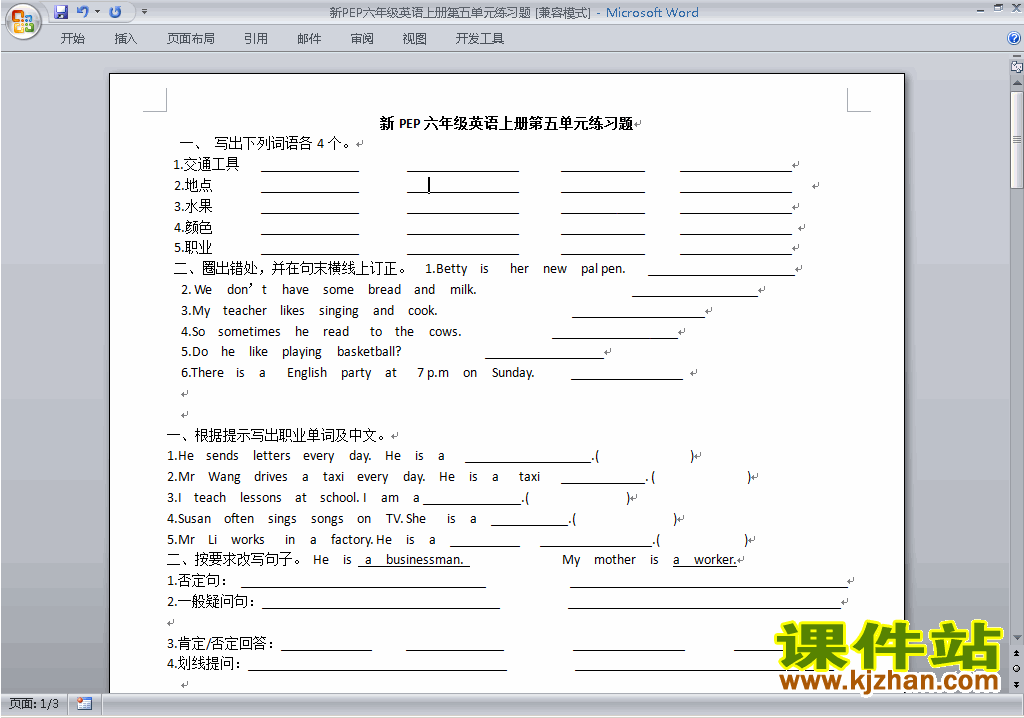Screen dimensions: 1024x718
Task: Click the text 写出下列词语各 4 个
Action: point(281,143)
